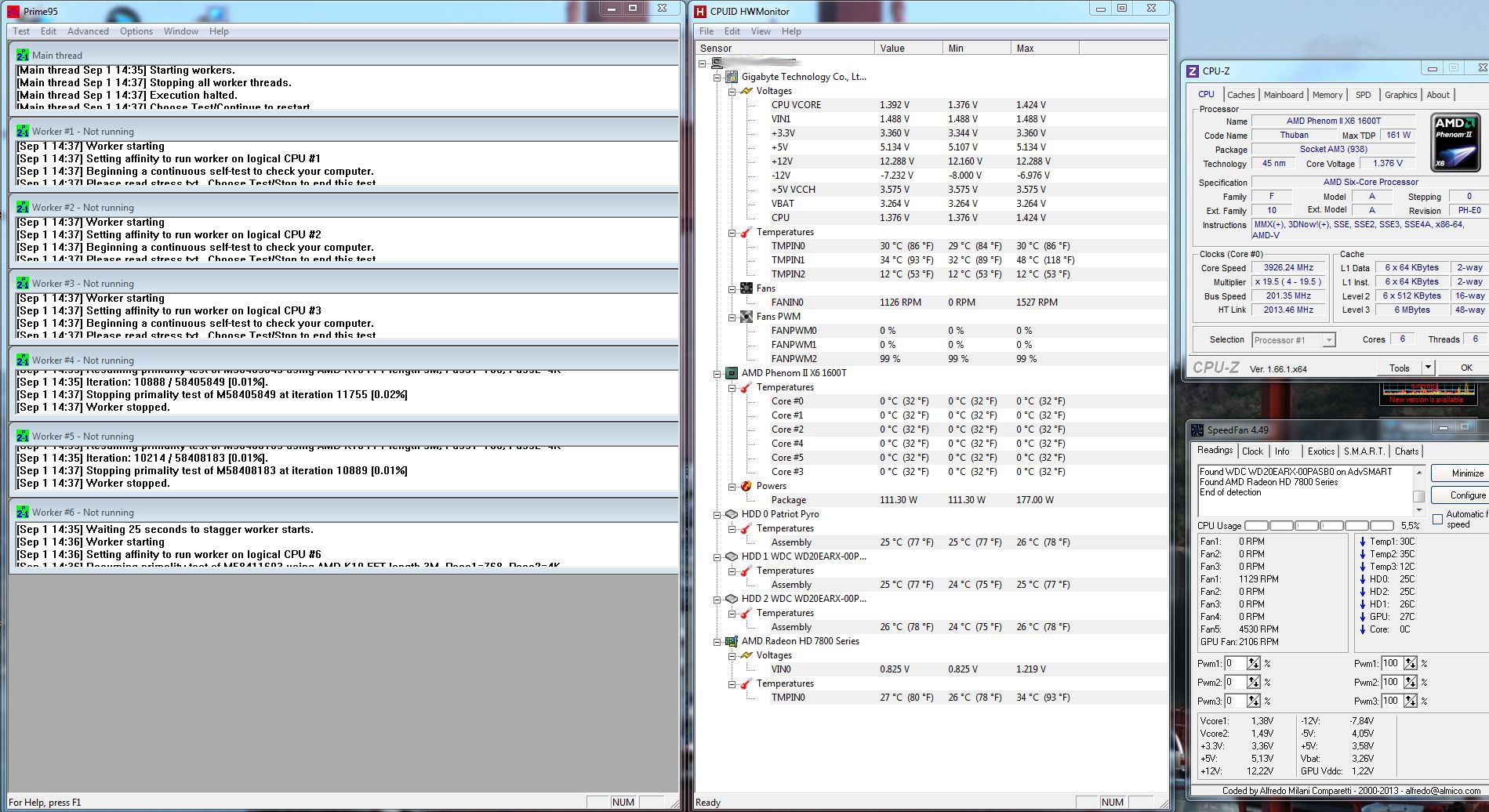
Task: Collapse the HDD 0 Patriot Pyro node
Action: (717, 514)
